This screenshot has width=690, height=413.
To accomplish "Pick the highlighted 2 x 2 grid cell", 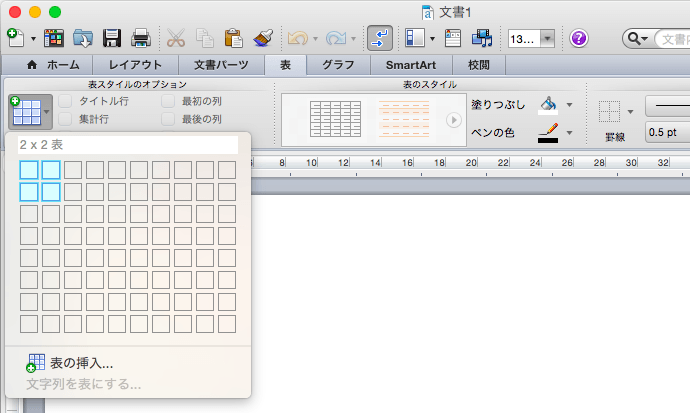I will 51,192.
